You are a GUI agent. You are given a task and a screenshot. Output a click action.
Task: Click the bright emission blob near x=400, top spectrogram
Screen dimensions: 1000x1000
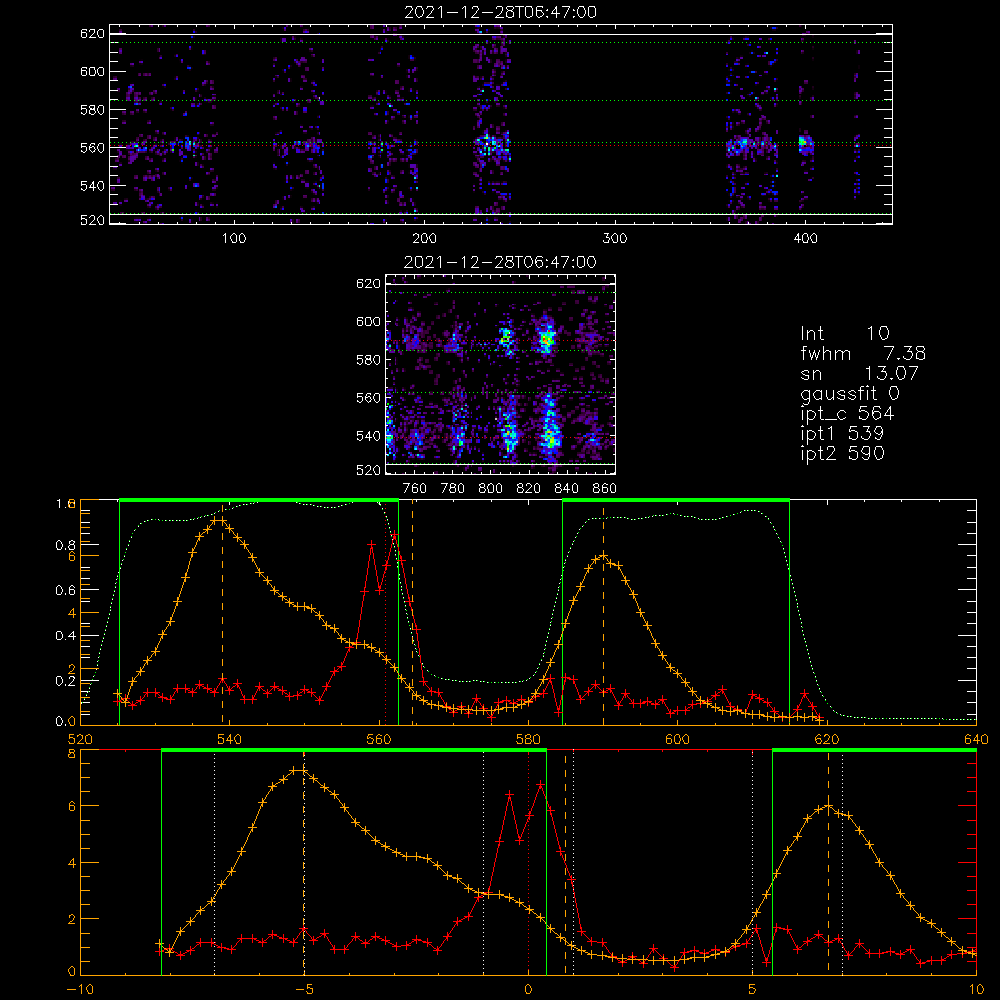[805, 143]
